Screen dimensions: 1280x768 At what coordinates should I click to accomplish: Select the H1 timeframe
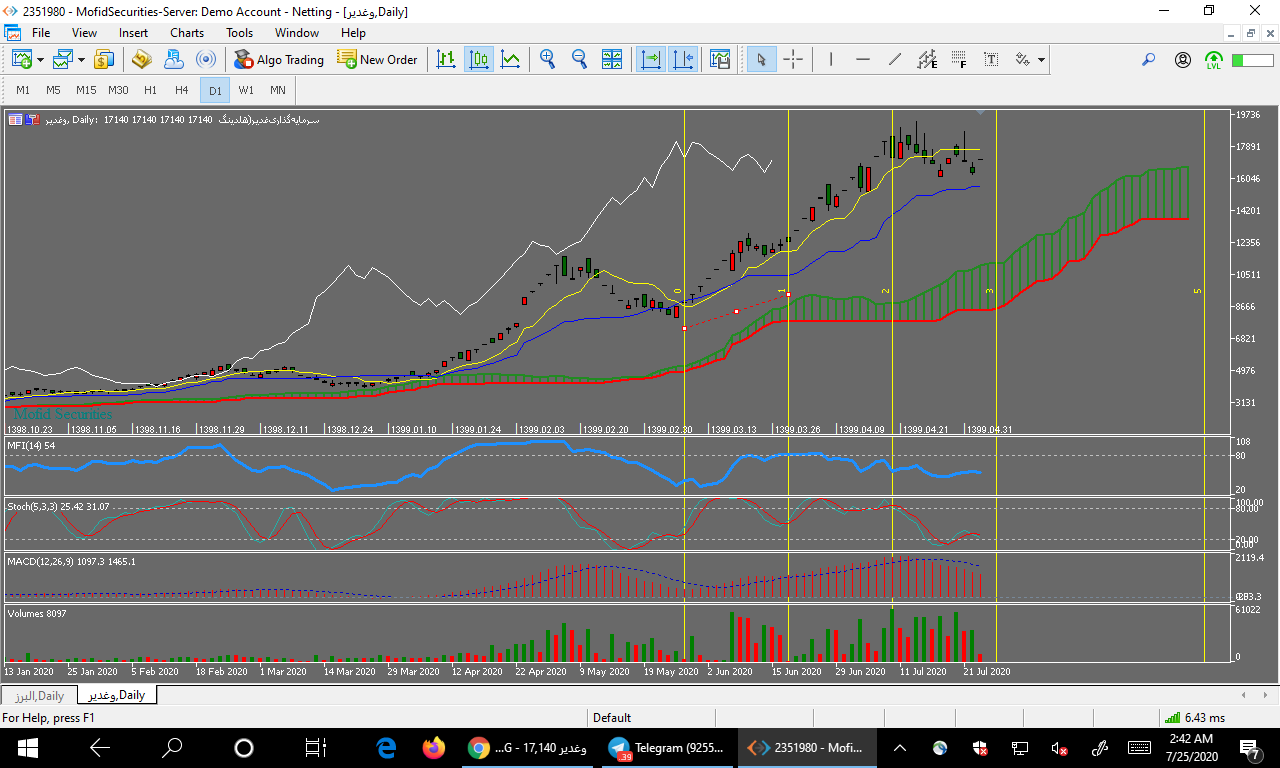[x=151, y=90]
